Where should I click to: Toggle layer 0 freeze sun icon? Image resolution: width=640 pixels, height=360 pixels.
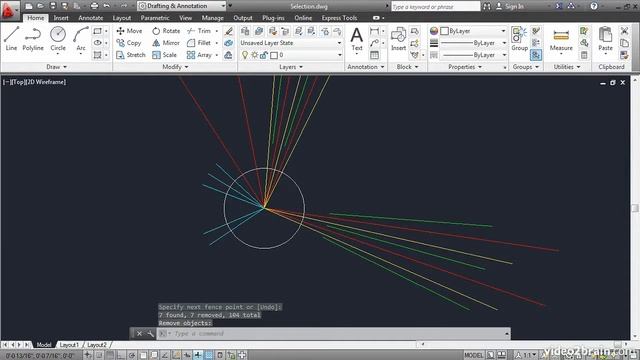(254, 55)
